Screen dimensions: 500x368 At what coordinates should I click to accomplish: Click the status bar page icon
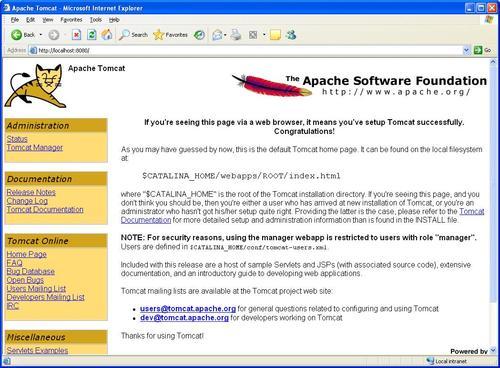click(x=7, y=361)
